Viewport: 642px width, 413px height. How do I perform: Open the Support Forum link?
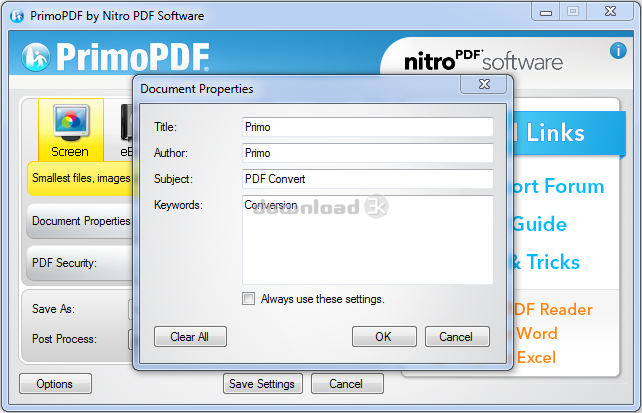pos(558,187)
